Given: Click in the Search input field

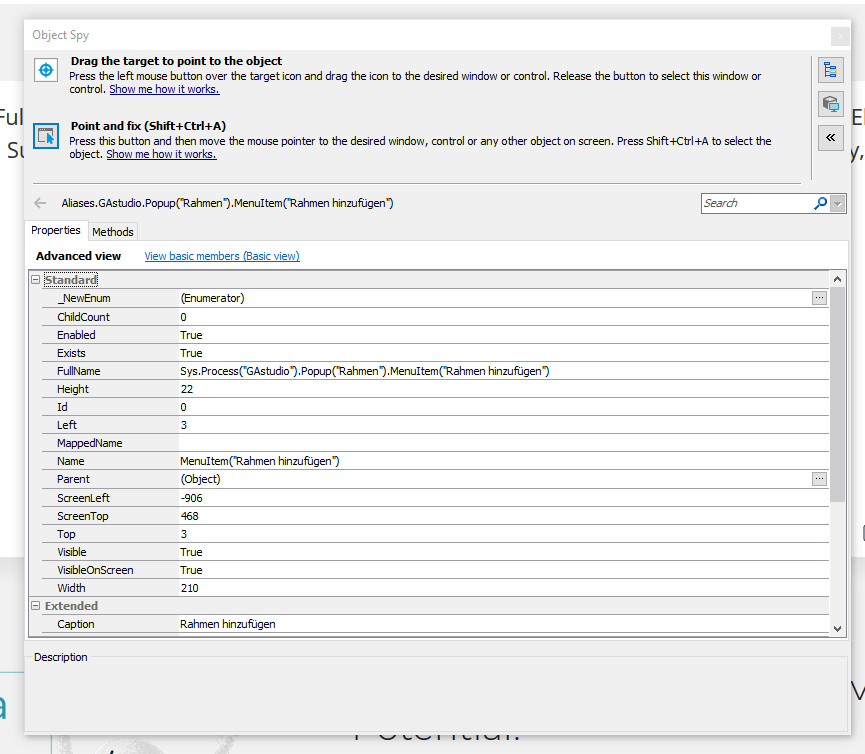Looking at the screenshot, I should click(756, 203).
